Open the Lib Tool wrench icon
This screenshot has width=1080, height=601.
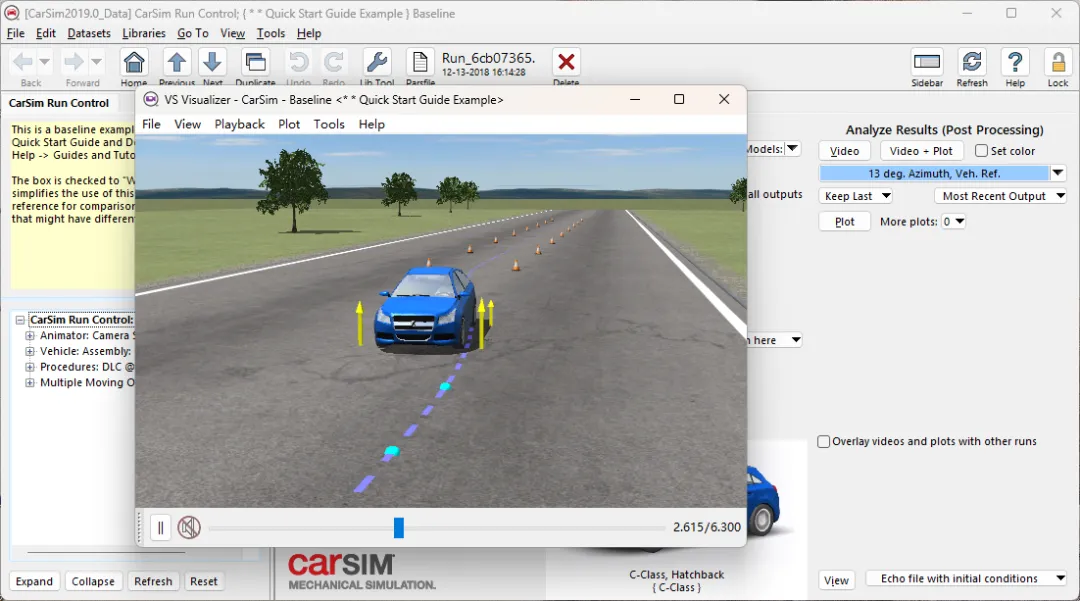point(377,63)
